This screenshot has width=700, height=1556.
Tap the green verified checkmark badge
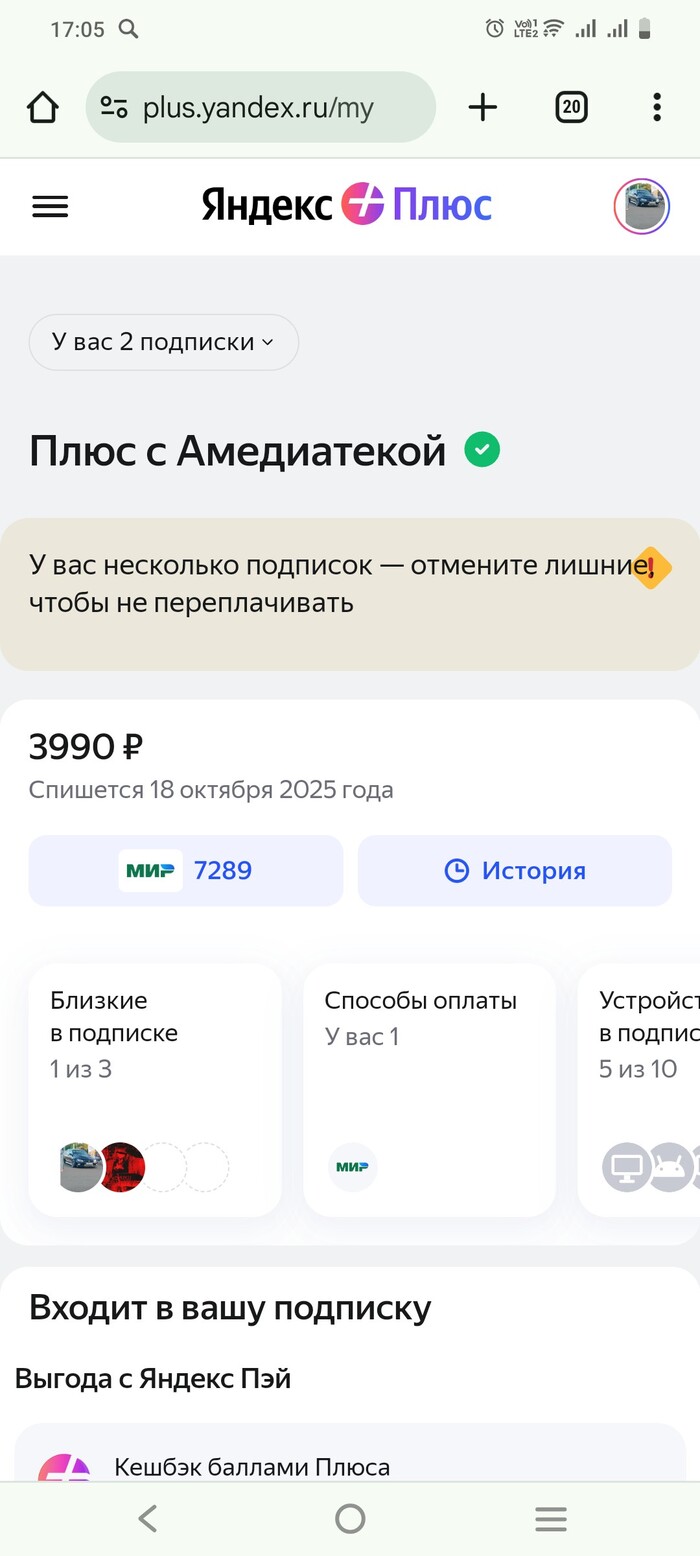482,450
